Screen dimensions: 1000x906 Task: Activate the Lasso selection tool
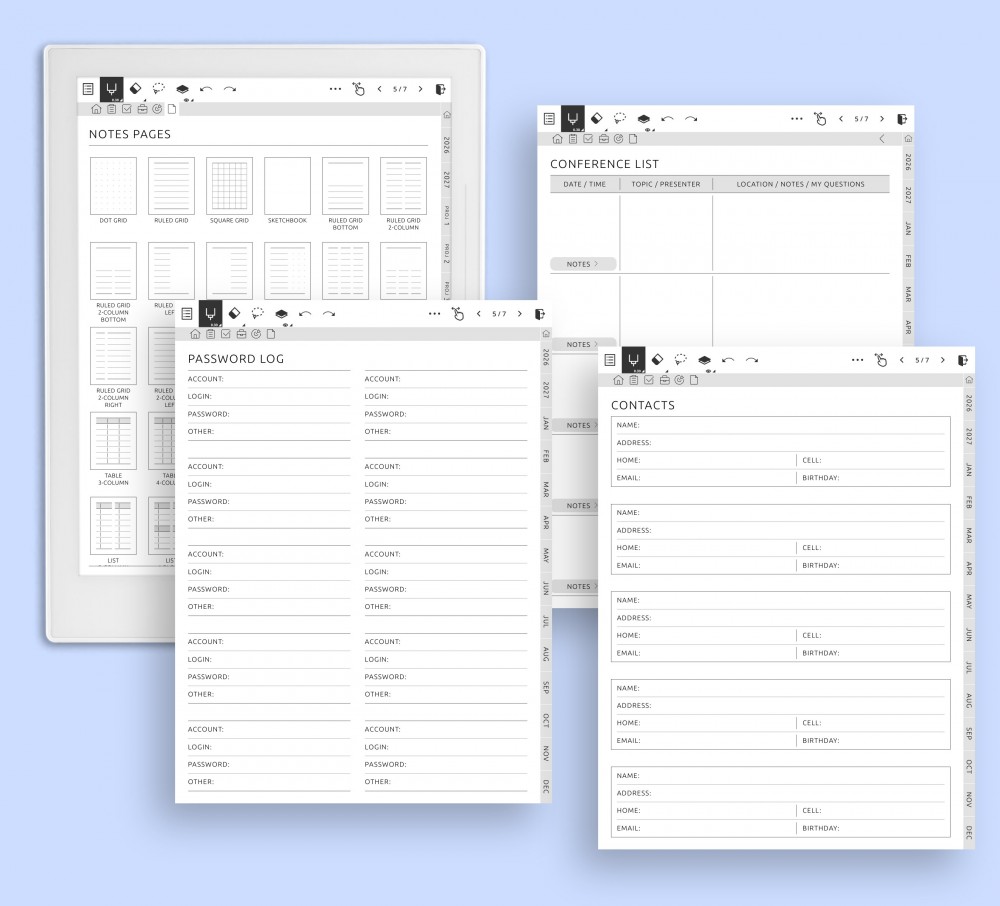tap(256, 313)
